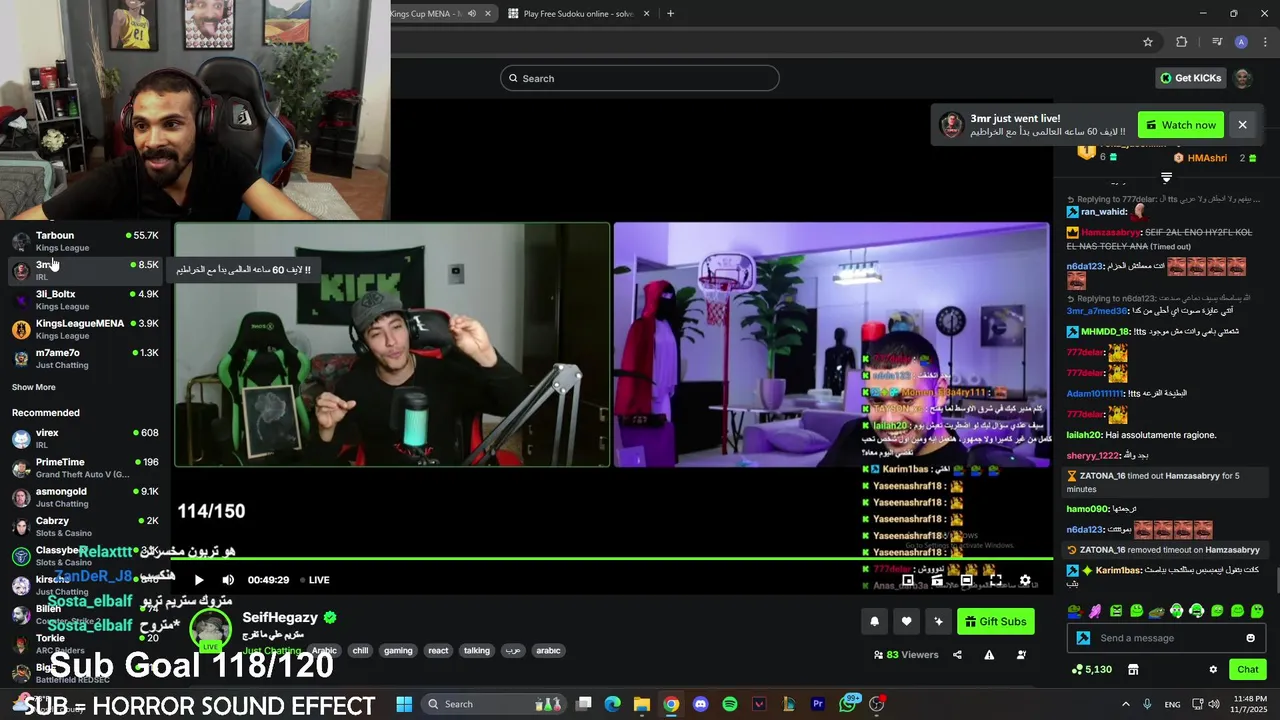Open virex recommended channel
The width and height of the screenshot is (1280, 720).
(85, 439)
